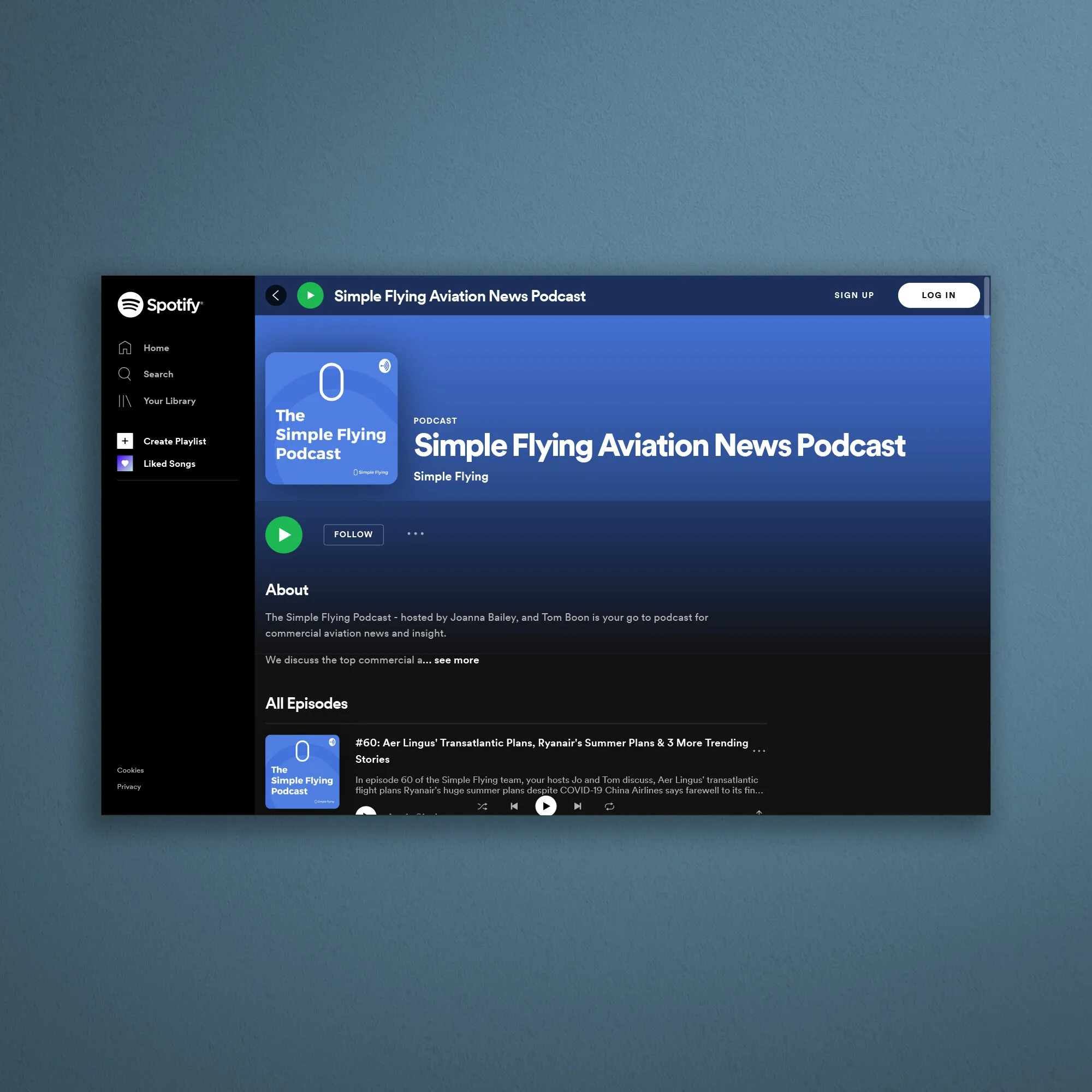Play the podcast with the large green button
Viewport: 1092px width, 1092px height.
click(284, 535)
